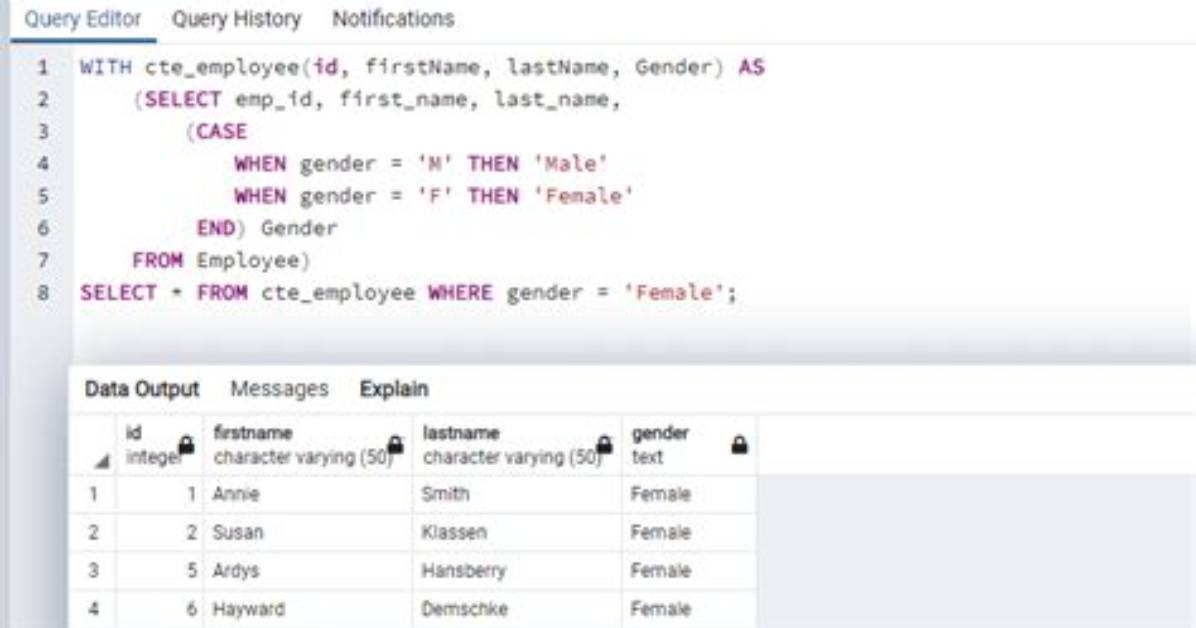Image resolution: width=1196 pixels, height=628 pixels.
Task: Click the cell containing Smith
Action: pos(517,494)
